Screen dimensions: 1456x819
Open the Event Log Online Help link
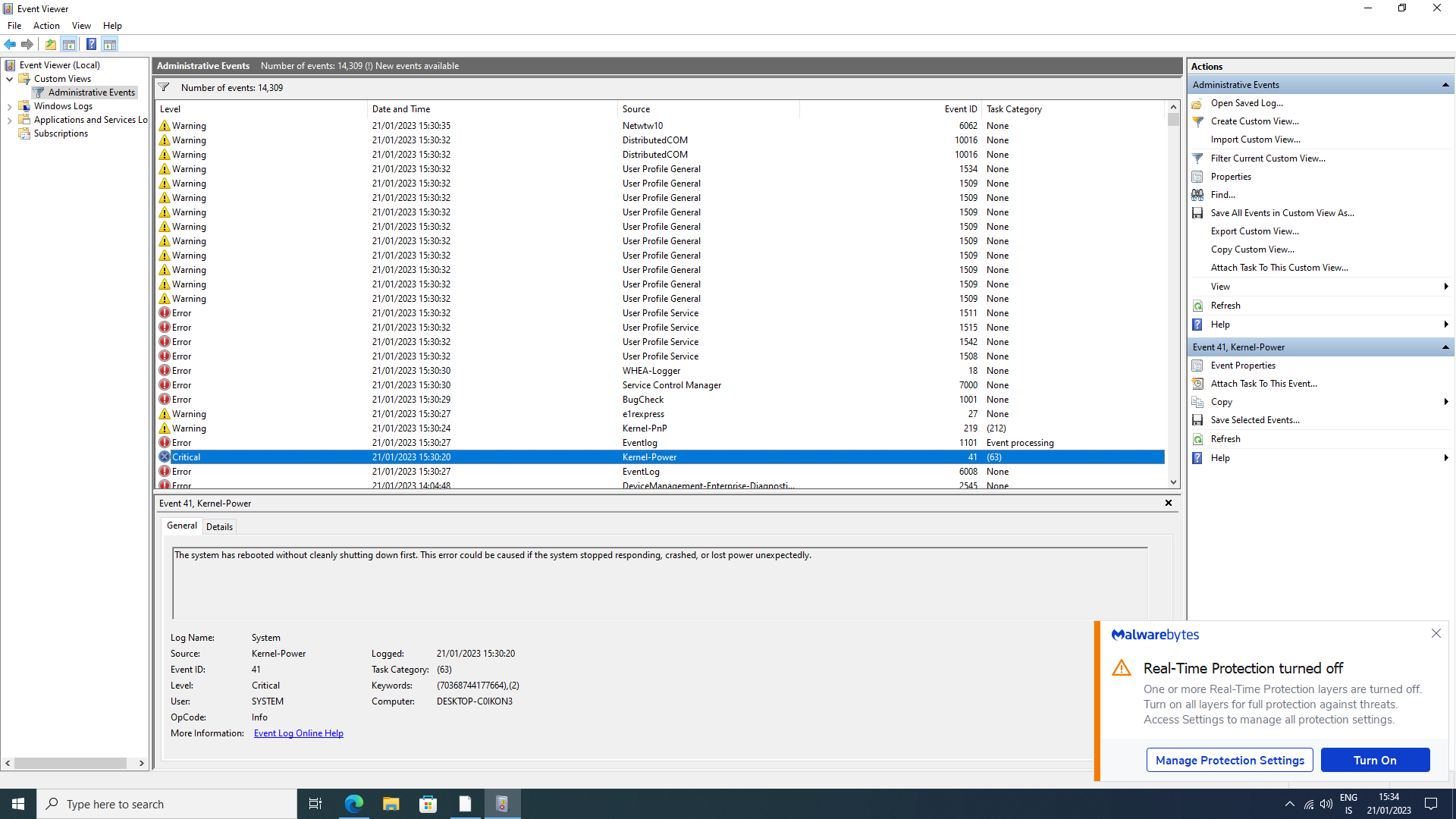click(298, 733)
